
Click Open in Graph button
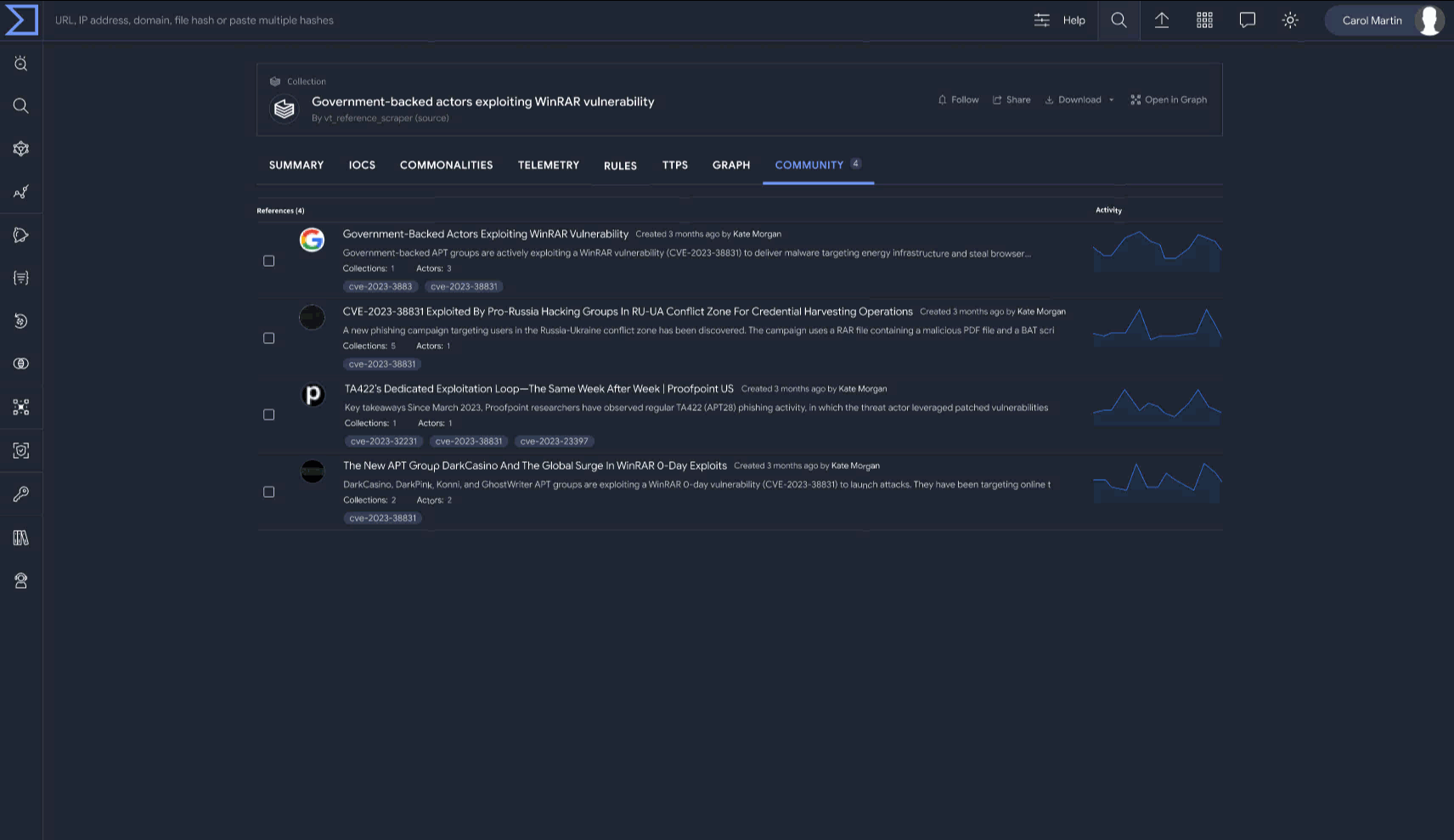(x=1169, y=100)
